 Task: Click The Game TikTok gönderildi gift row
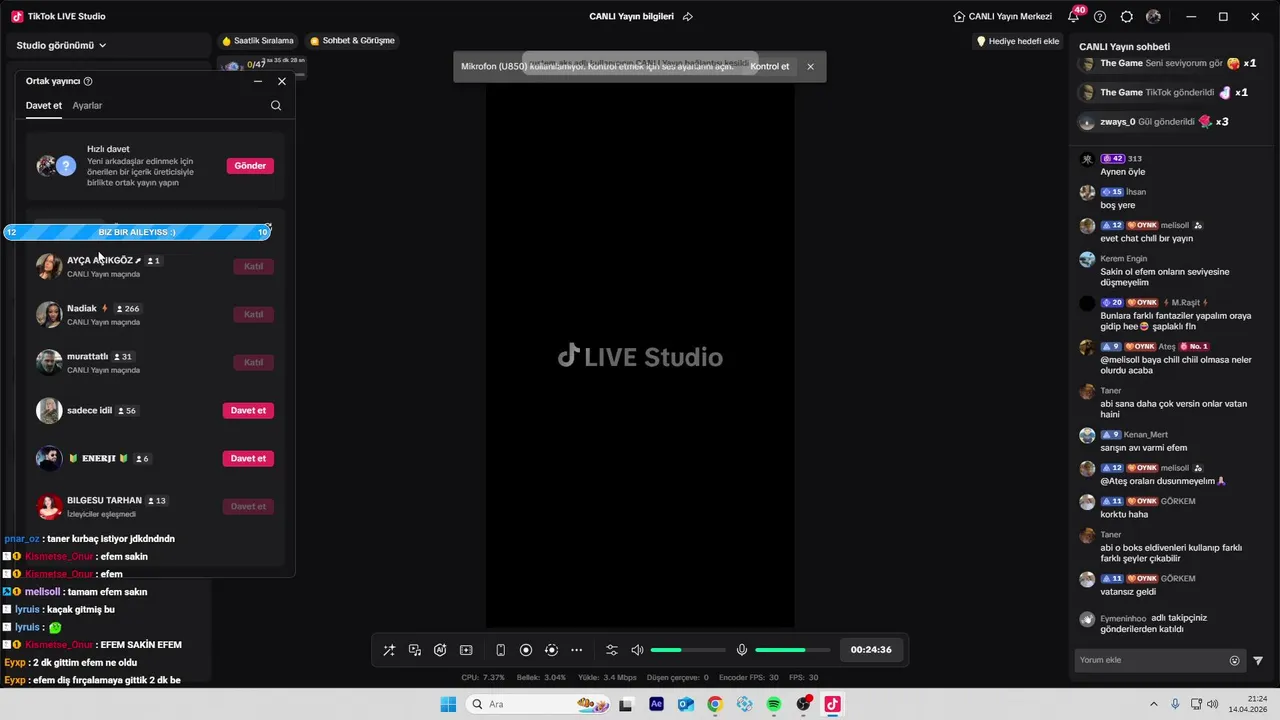coord(1164,92)
